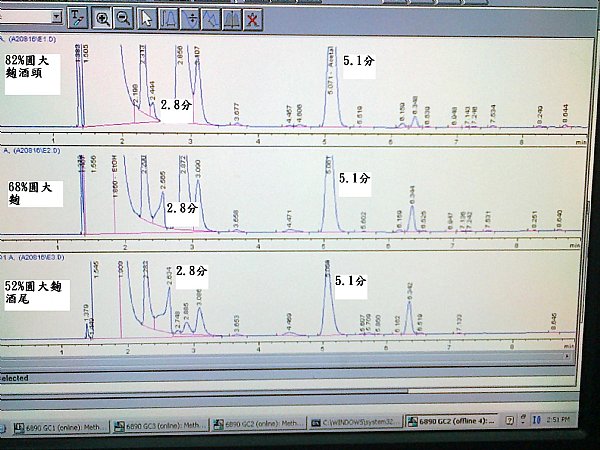The image size is (600, 450).
Task: Click the toolbar combo box field
Action: tap(31, 17)
